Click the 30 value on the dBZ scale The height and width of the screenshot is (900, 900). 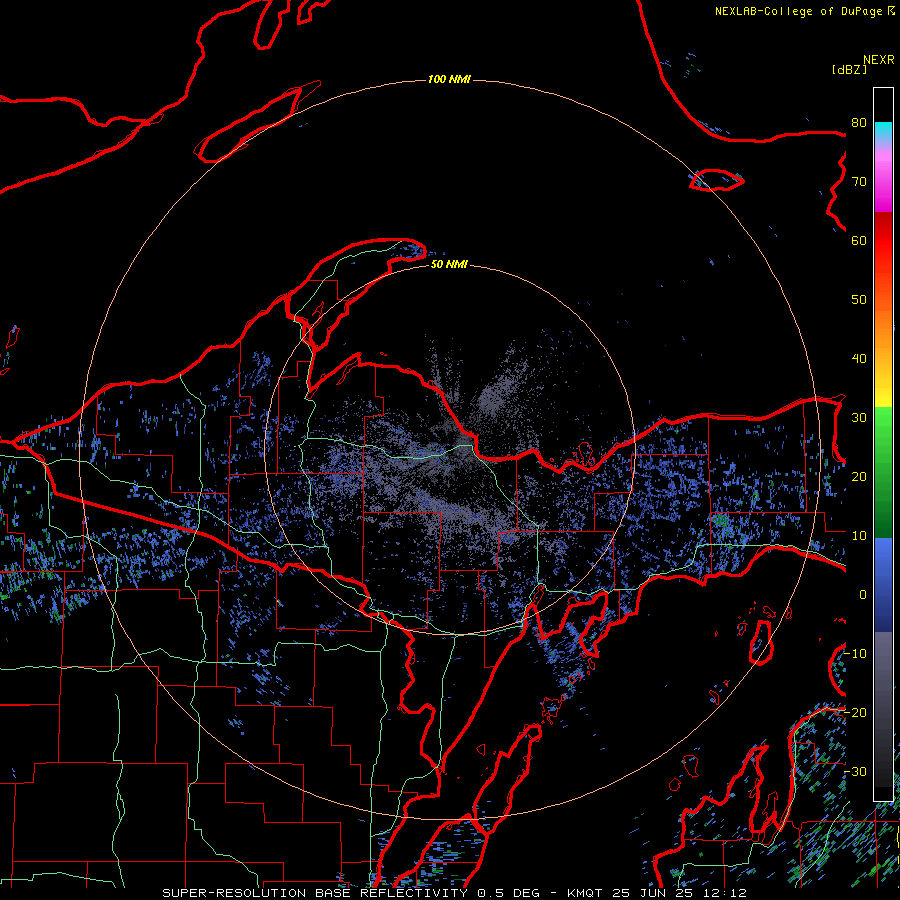pos(859,418)
